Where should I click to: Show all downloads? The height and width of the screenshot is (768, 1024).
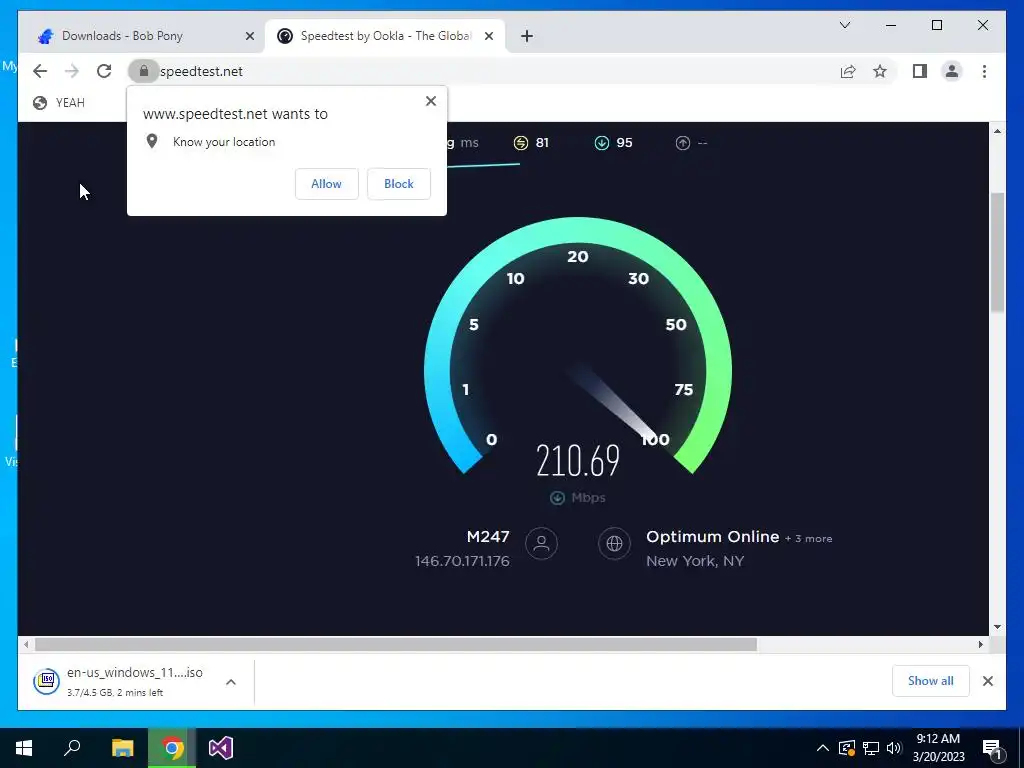pyautogui.click(x=931, y=681)
